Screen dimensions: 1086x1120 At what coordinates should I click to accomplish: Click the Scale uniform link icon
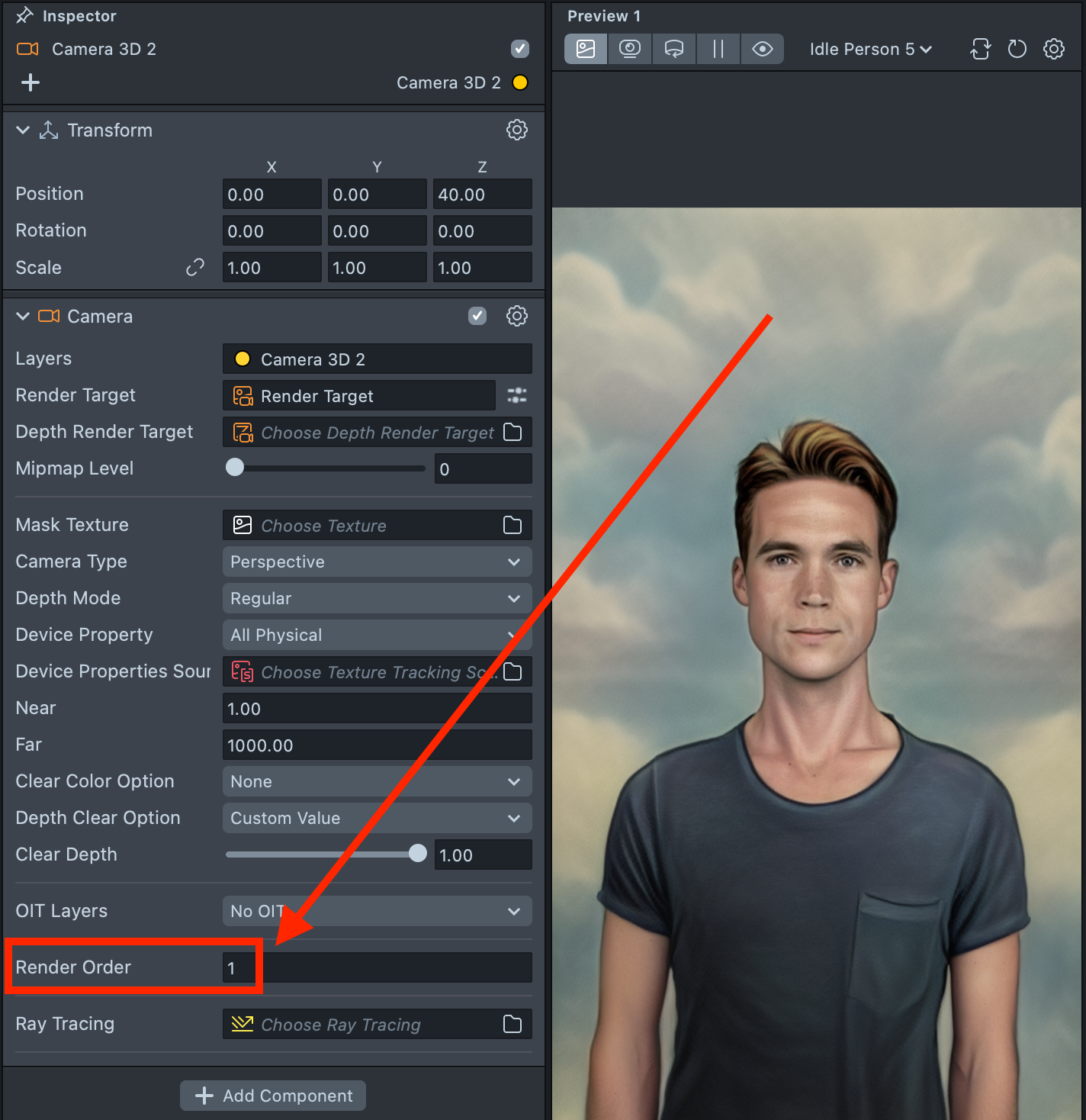[x=195, y=268]
